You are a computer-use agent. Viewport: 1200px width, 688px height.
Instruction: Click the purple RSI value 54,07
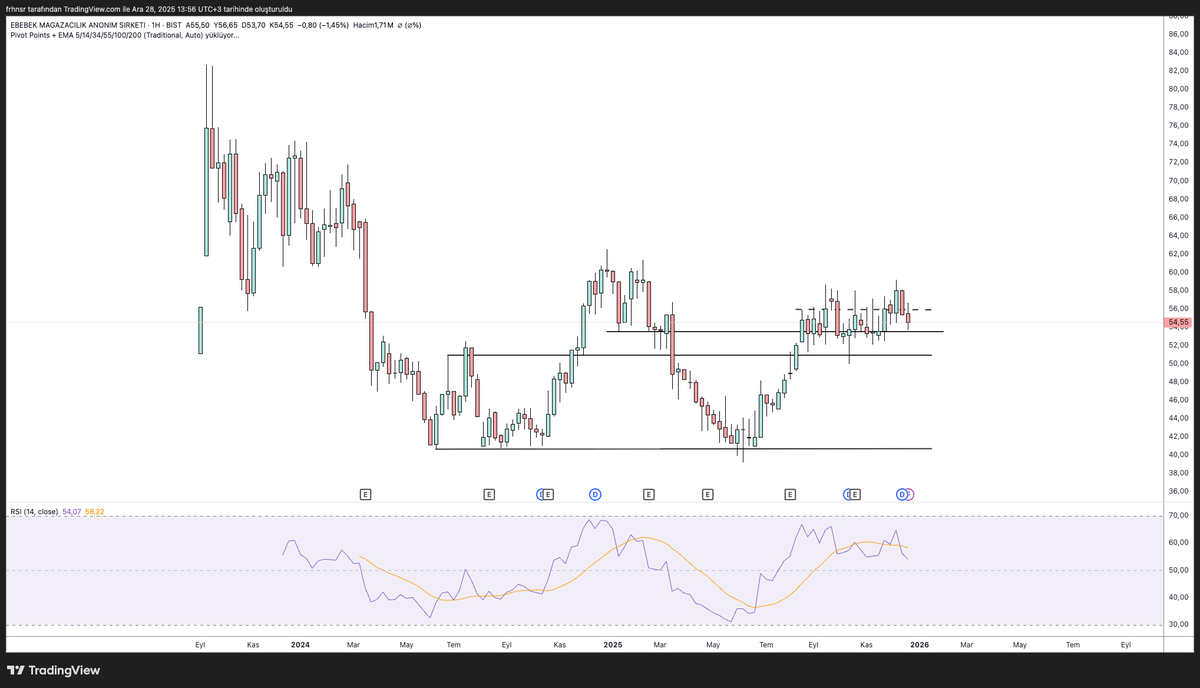click(x=72, y=511)
